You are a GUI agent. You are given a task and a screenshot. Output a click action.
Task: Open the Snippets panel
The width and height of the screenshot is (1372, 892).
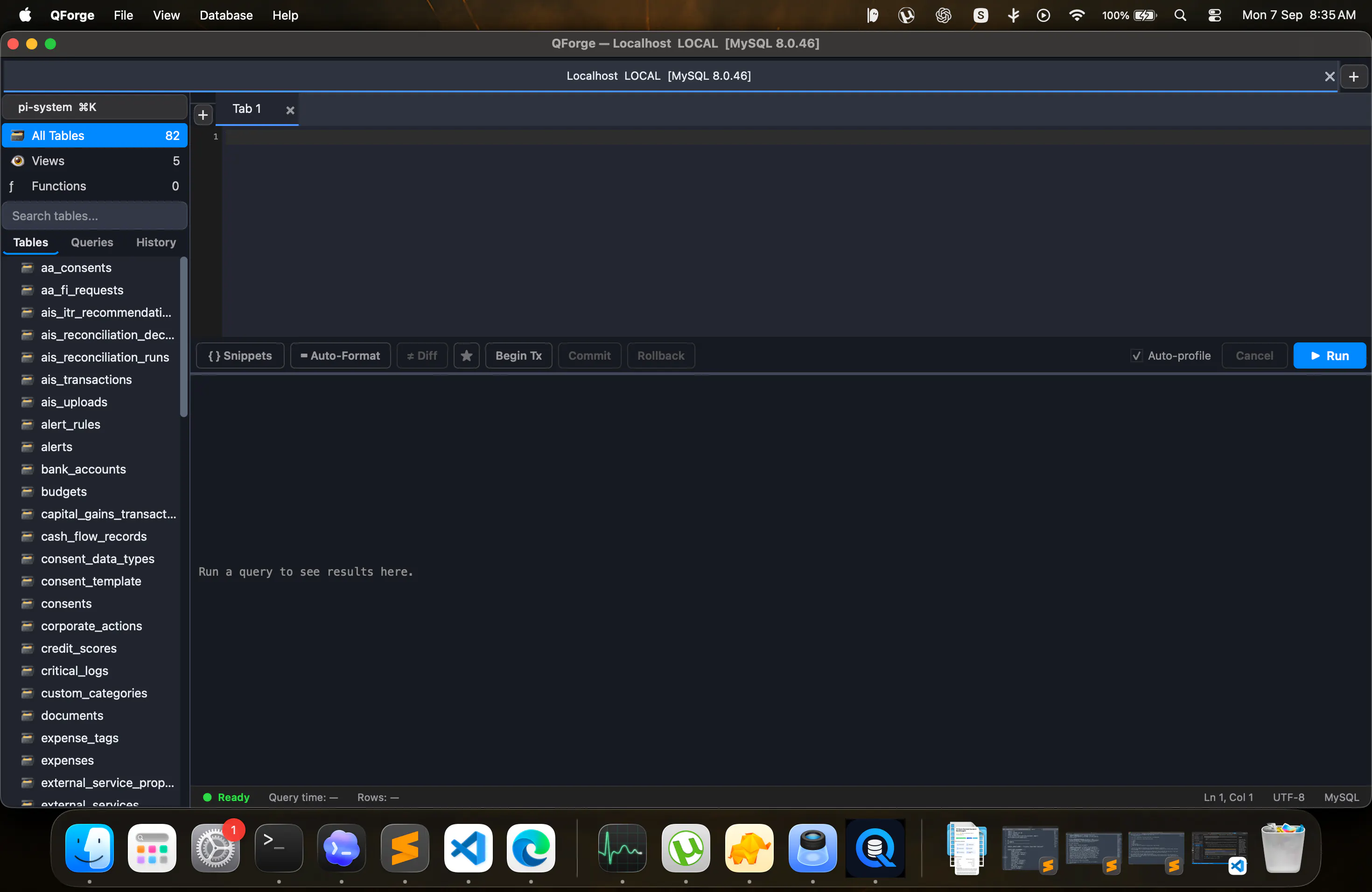point(240,355)
